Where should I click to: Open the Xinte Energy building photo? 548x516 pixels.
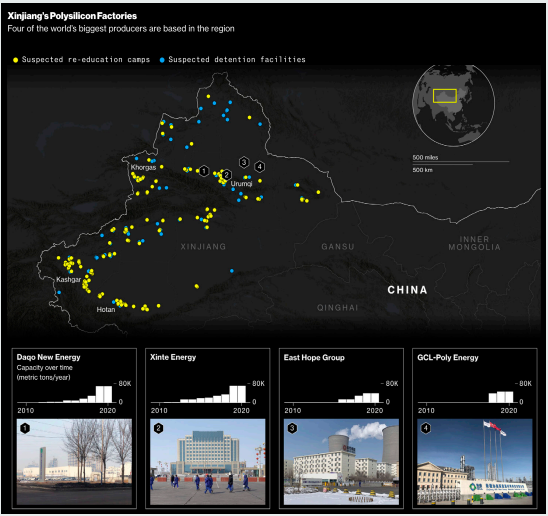pyautogui.click(x=208, y=462)
